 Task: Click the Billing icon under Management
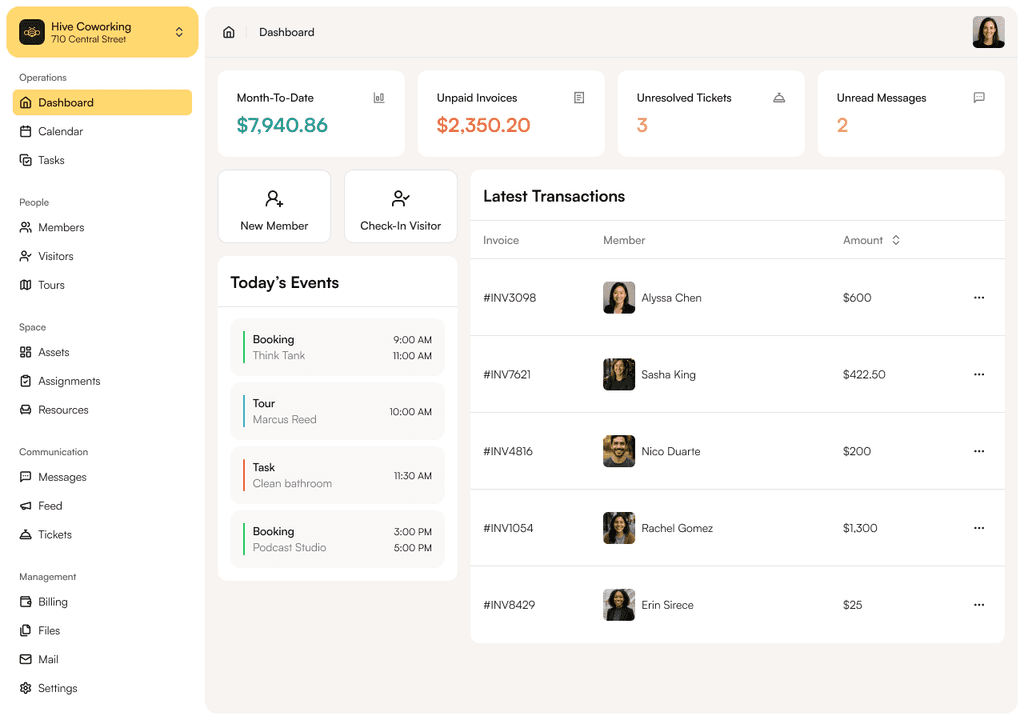24,602
